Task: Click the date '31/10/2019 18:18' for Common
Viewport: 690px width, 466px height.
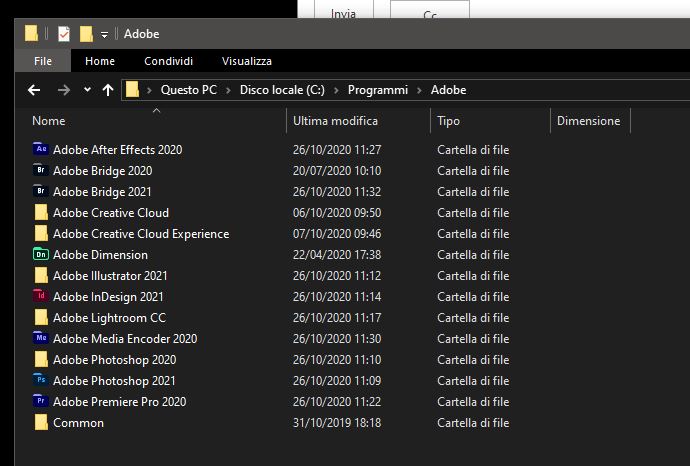Action: pyautogui.click(x=337, y=423)
